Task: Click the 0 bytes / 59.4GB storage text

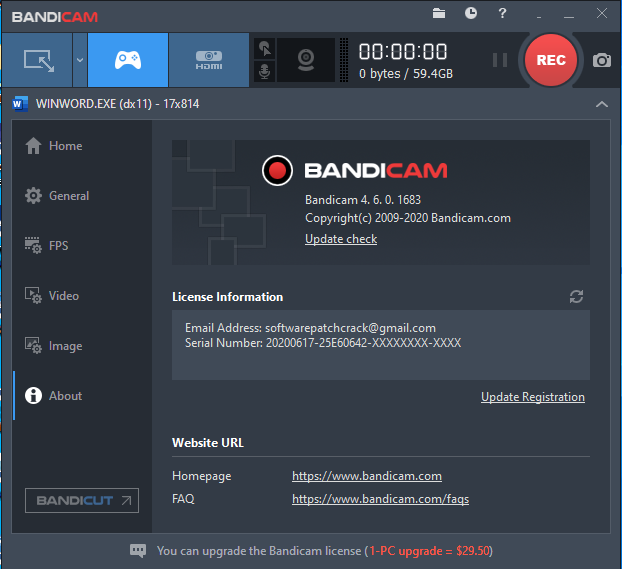Action: pos(406,74)
